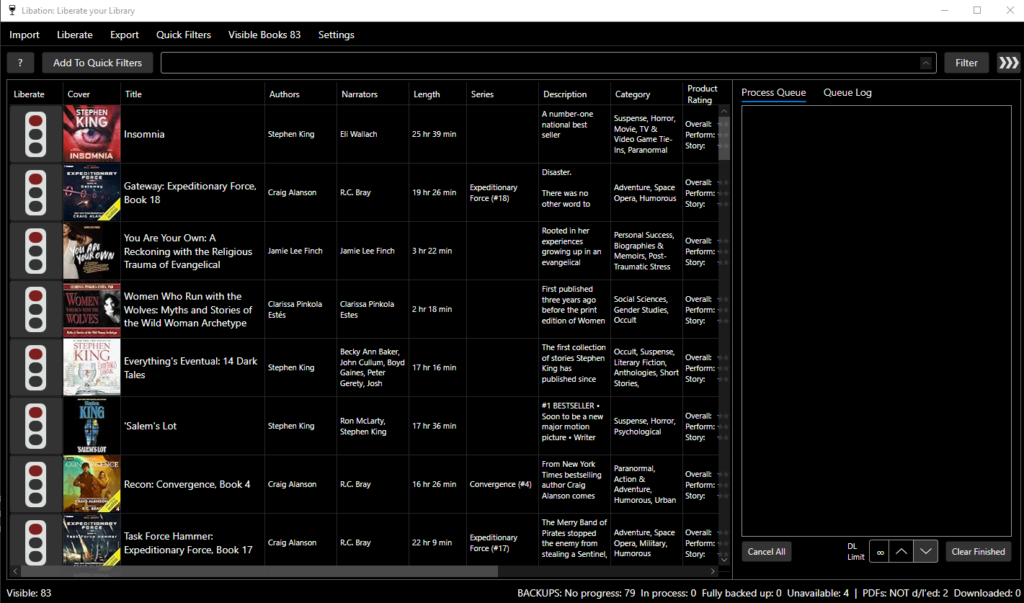Click the 'Convergence (#4)' series cell
Viewport: 1024px width, 603px height.
click(502, 484)
